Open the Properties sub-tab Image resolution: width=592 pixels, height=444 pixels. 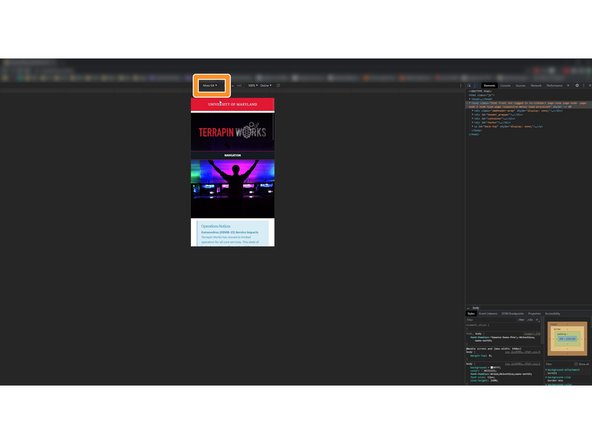click(534, 314)
